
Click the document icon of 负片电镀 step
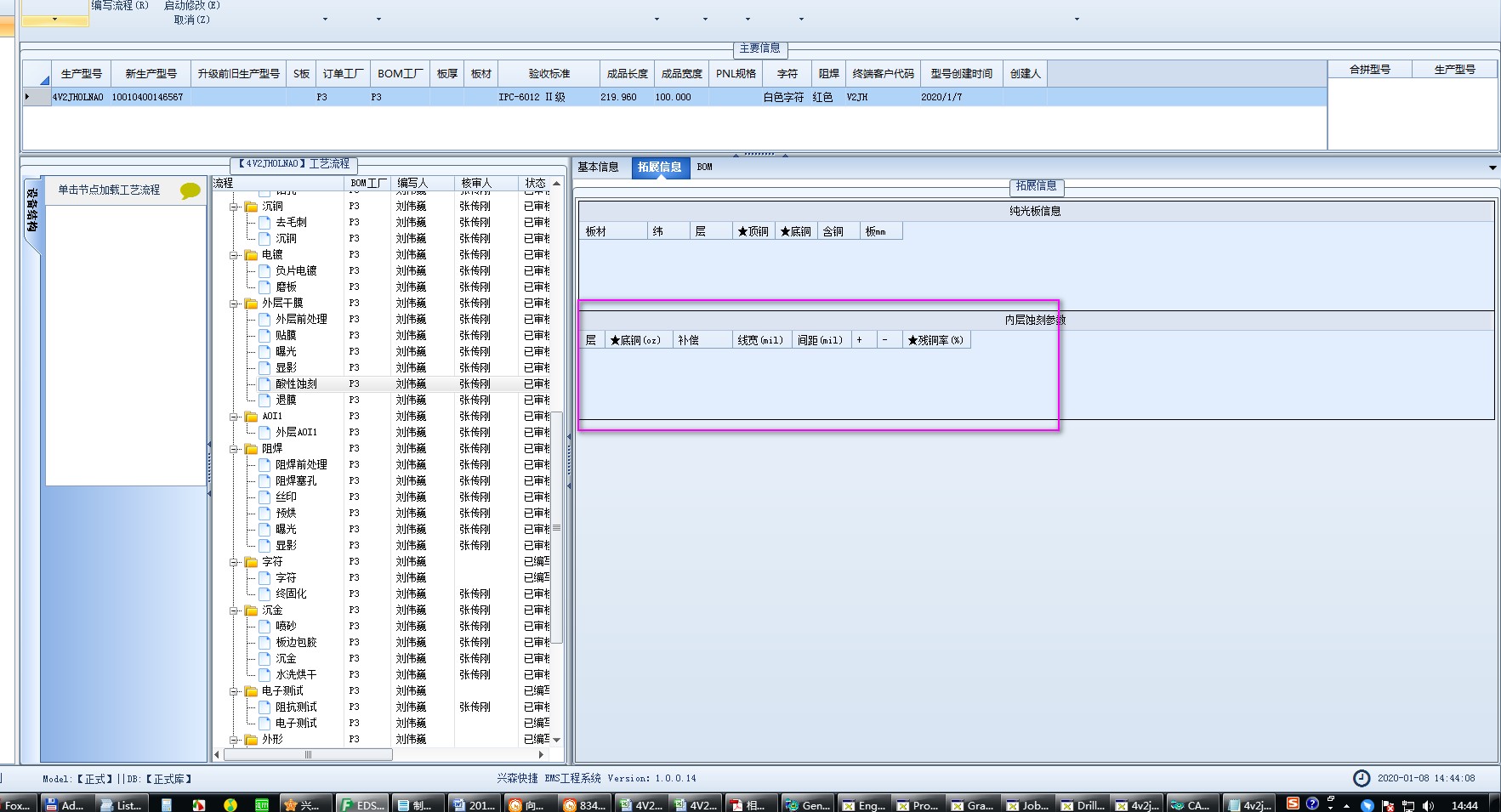[264, 270]
